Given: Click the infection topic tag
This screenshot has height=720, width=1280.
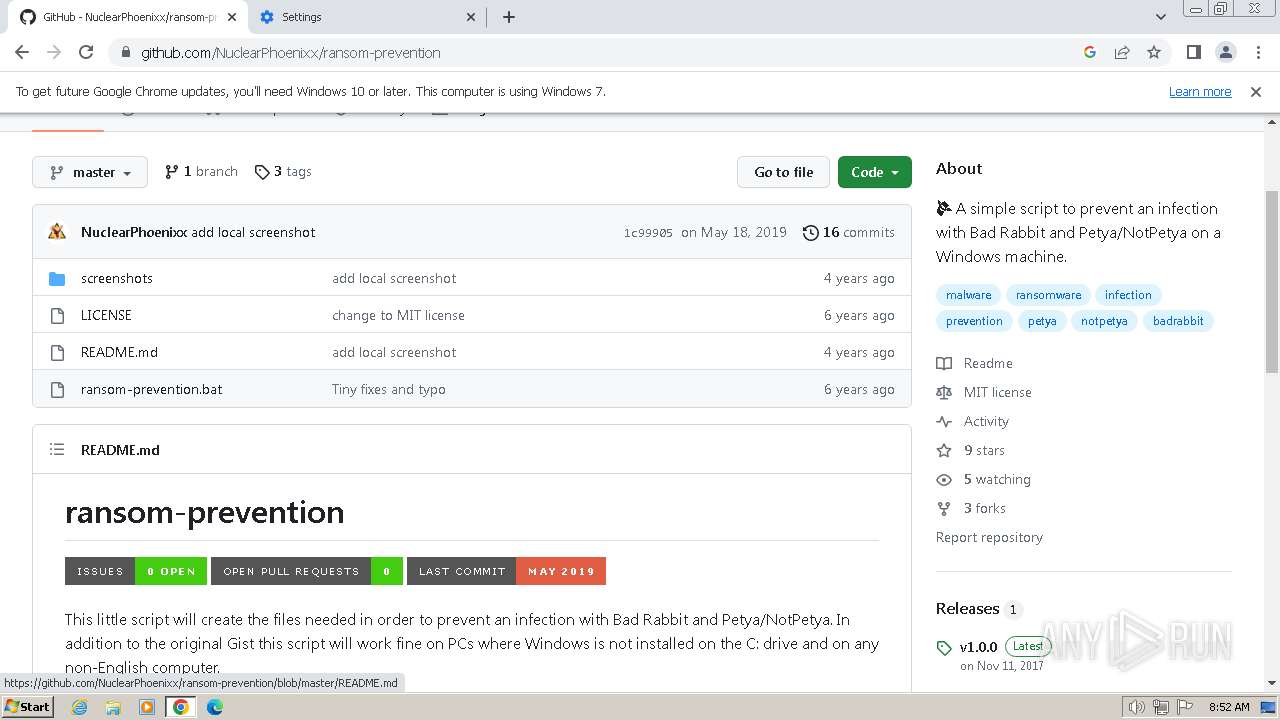Looking at the screenshot, I should 1128,295.
